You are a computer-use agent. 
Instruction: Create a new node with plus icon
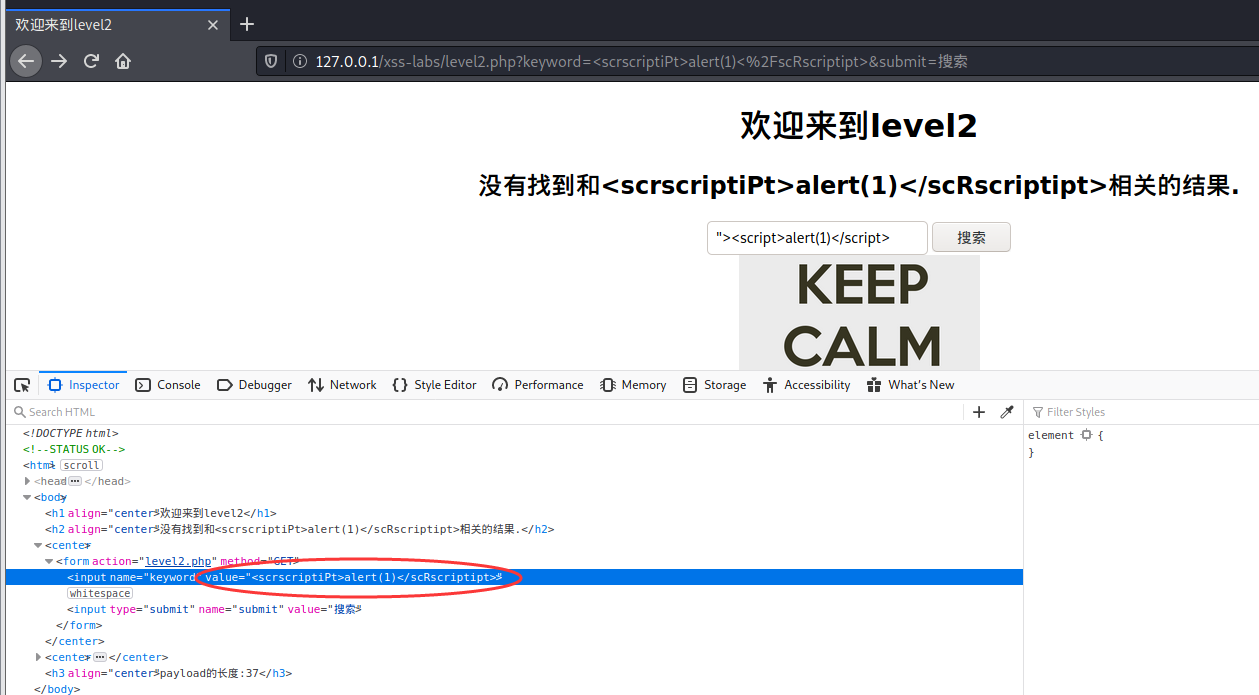pyautogui.click(x=979, y=412)
